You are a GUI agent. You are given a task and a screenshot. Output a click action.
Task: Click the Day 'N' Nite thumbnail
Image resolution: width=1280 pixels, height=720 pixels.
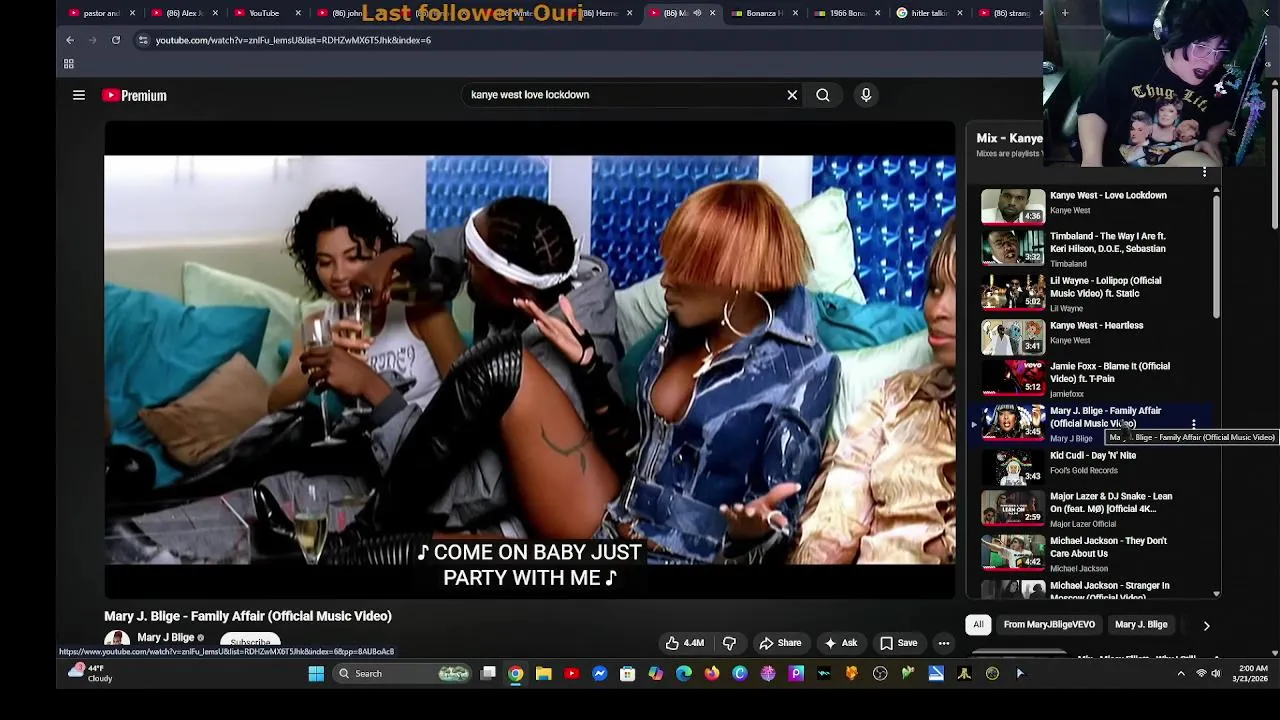(x=1013, y=467)
